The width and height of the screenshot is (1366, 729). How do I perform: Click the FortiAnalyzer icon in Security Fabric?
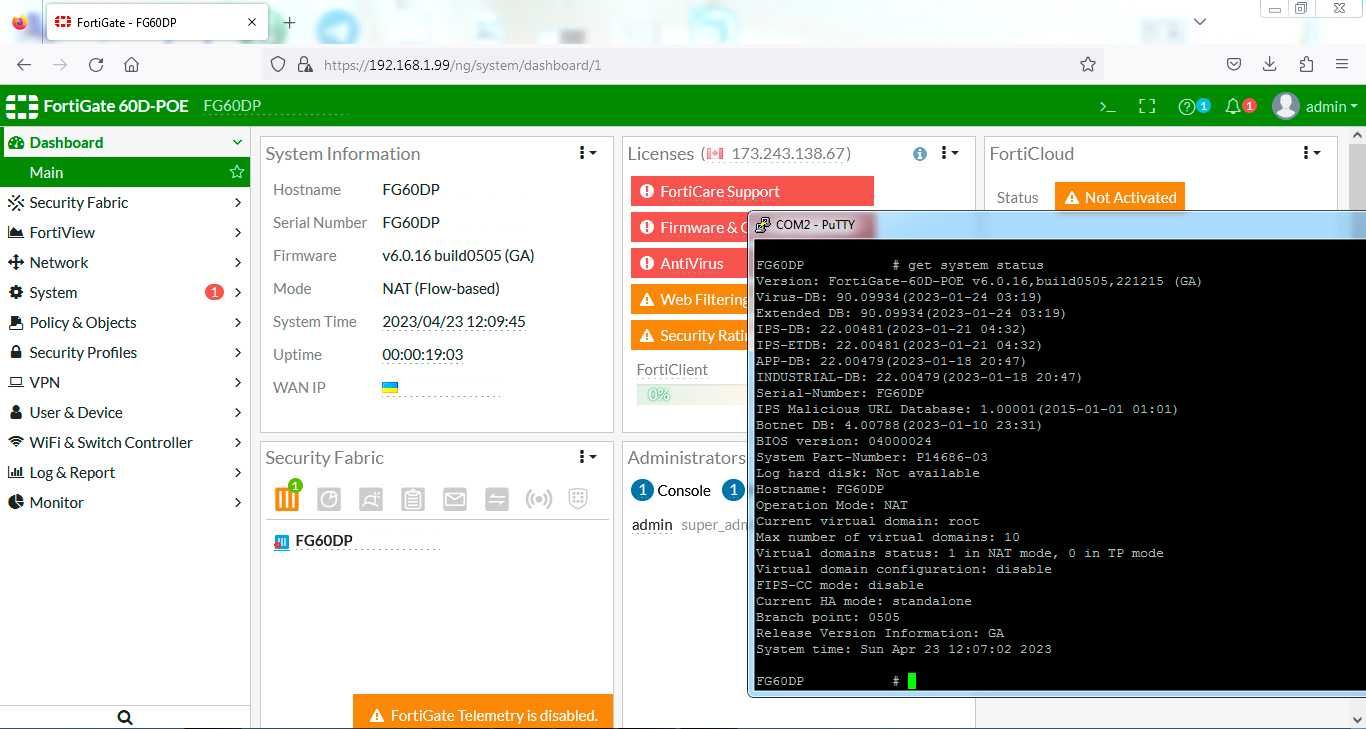pos(329,499)
